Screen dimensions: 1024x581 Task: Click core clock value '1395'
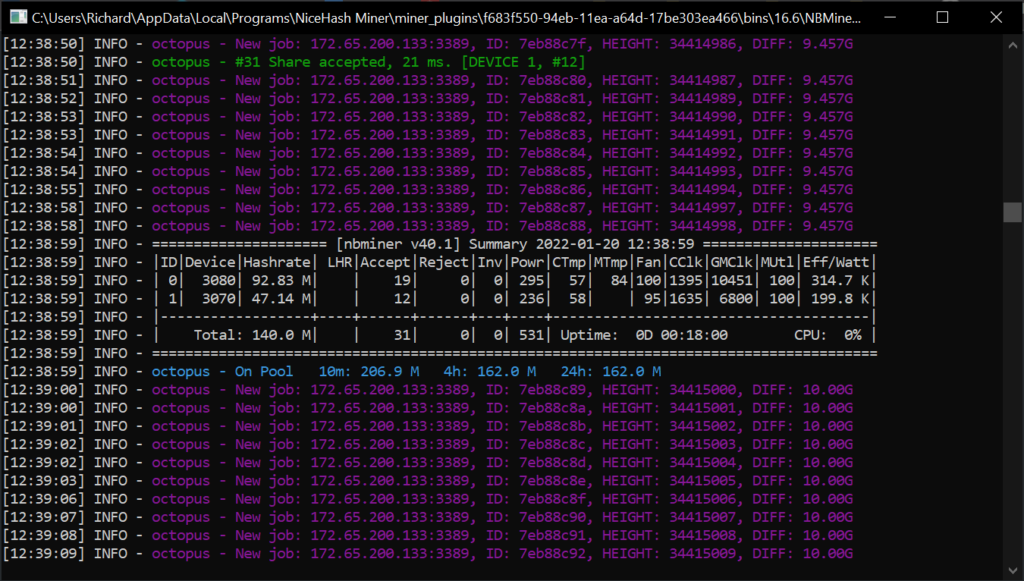click(686, 281)
